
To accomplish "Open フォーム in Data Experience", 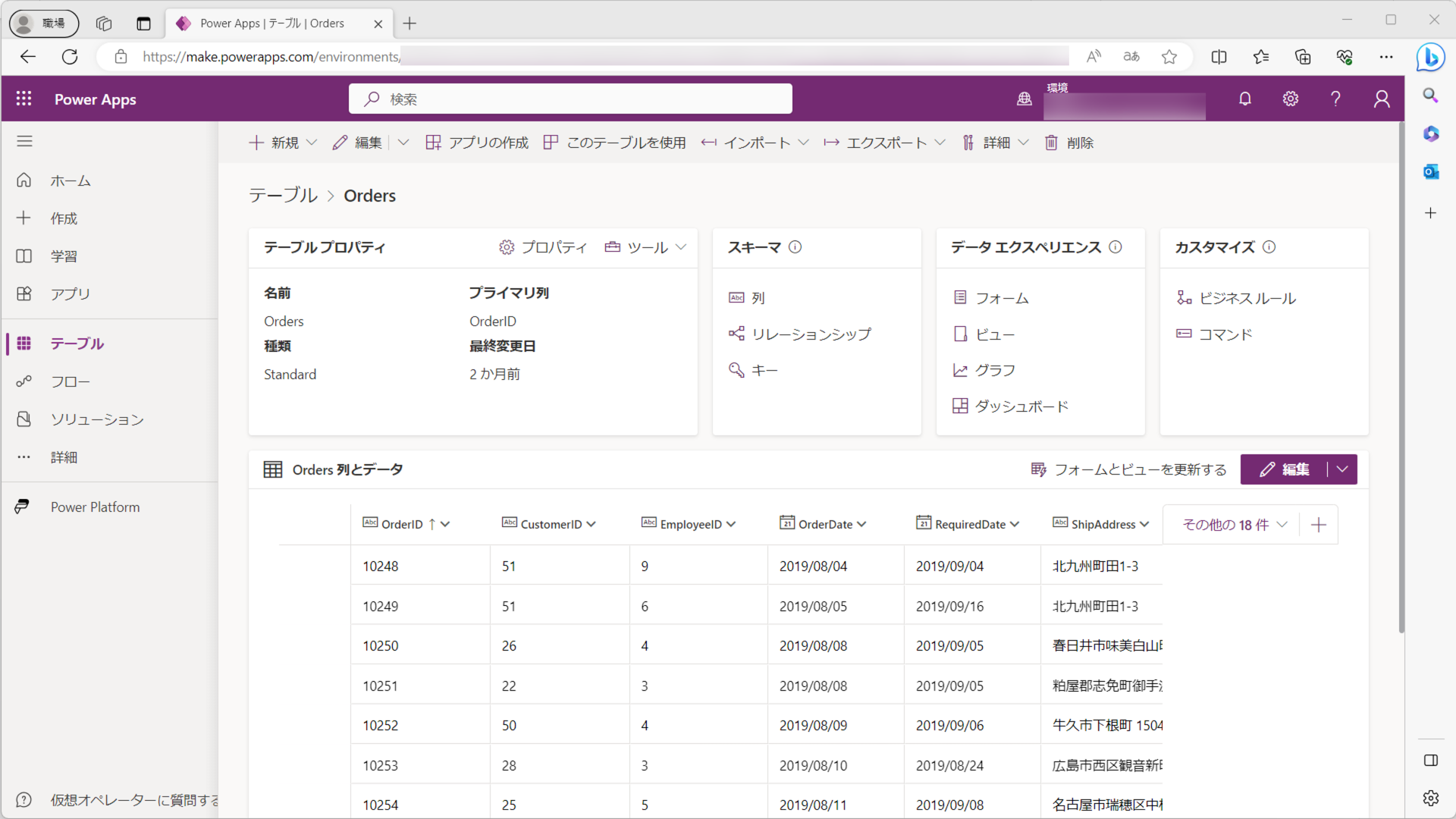I will (990, 298).
